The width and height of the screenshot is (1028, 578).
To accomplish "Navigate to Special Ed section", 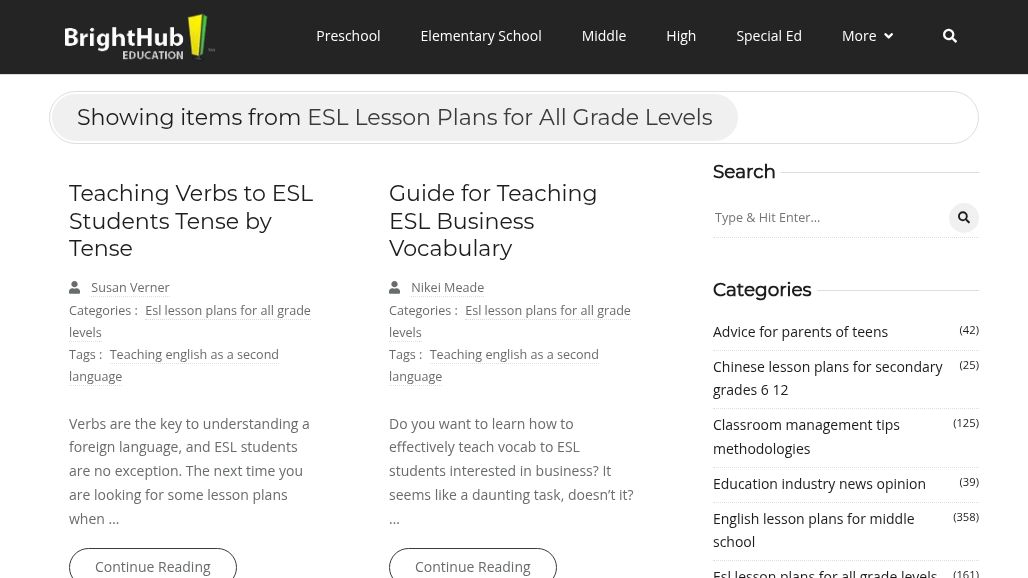I will pos(768,36).
